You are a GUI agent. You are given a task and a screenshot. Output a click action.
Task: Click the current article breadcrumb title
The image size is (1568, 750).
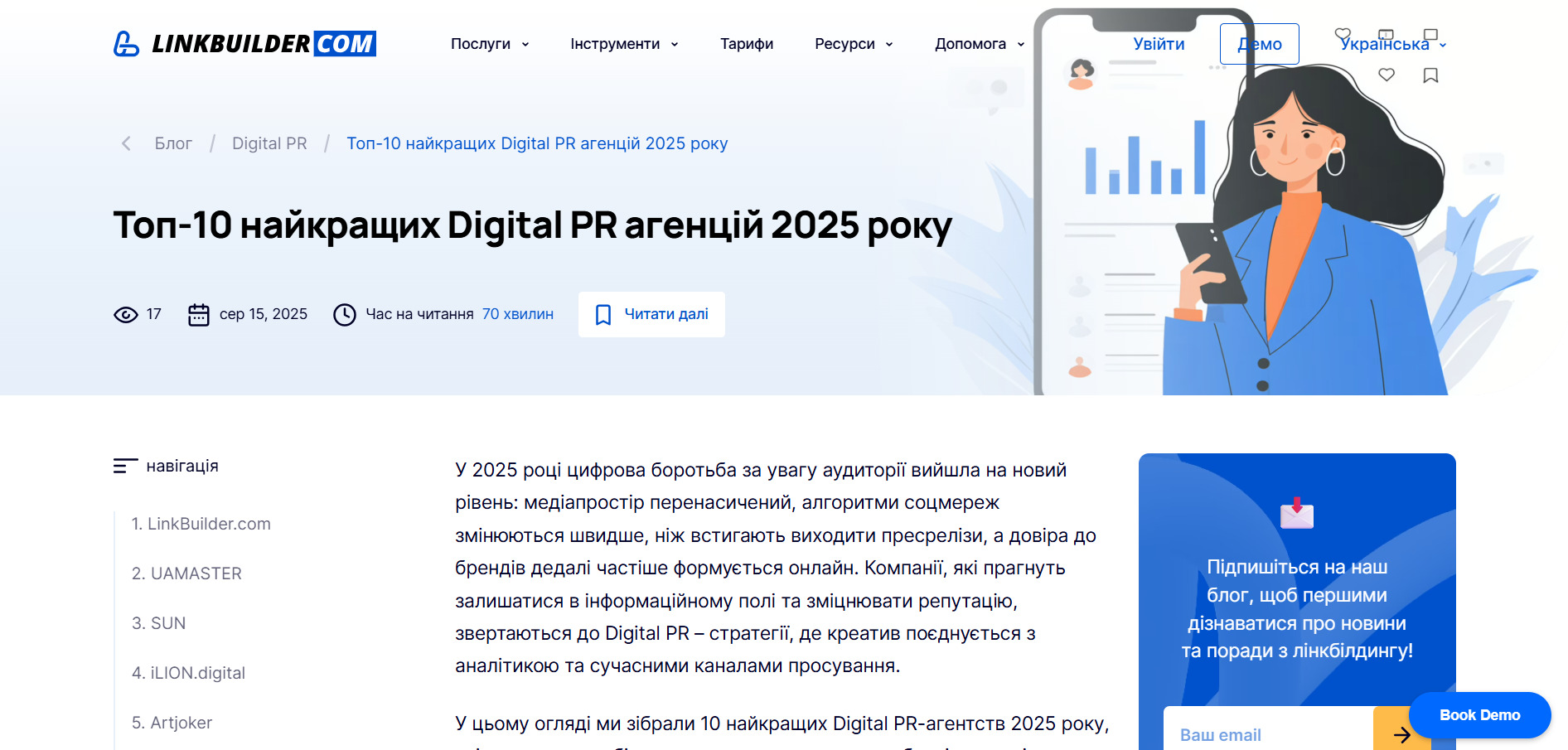(537, 143)
